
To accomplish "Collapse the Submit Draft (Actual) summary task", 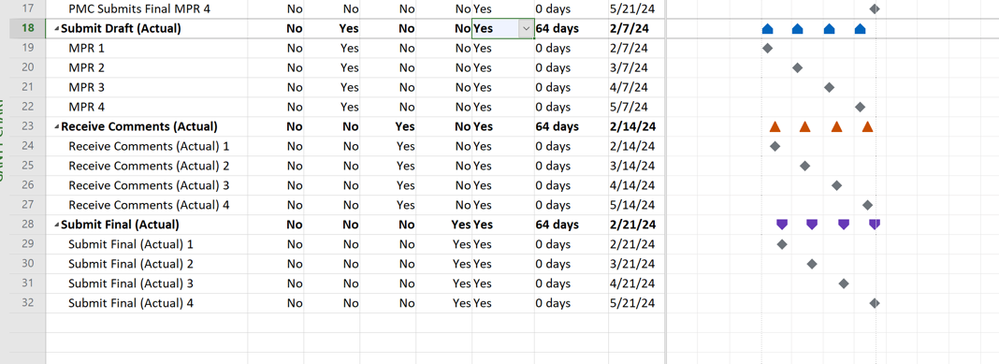I will (x=57, y=29).
